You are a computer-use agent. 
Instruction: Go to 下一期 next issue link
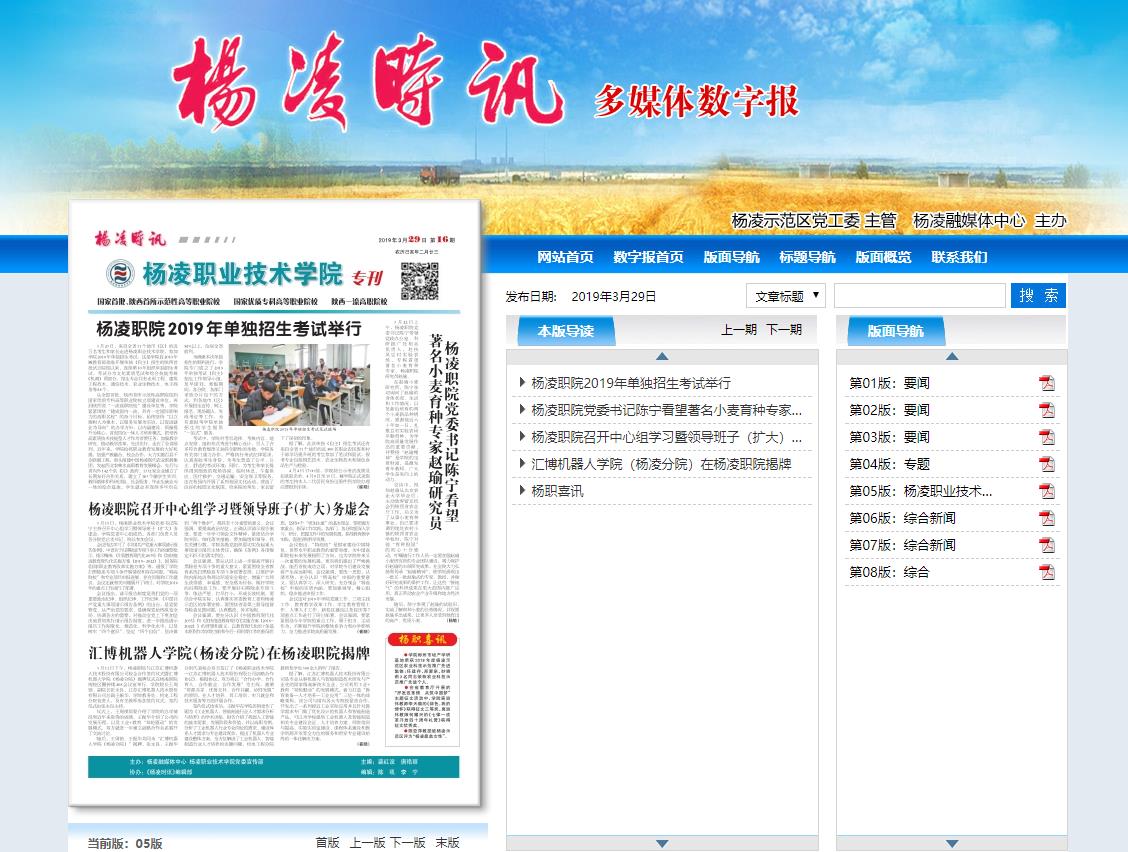(x=784, y=330)
